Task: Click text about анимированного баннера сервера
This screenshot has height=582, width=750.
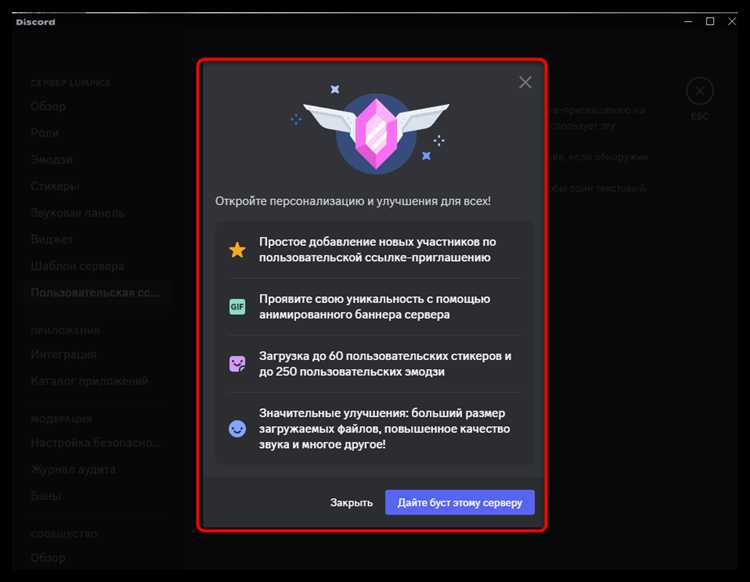Action: tap(375, 307)
